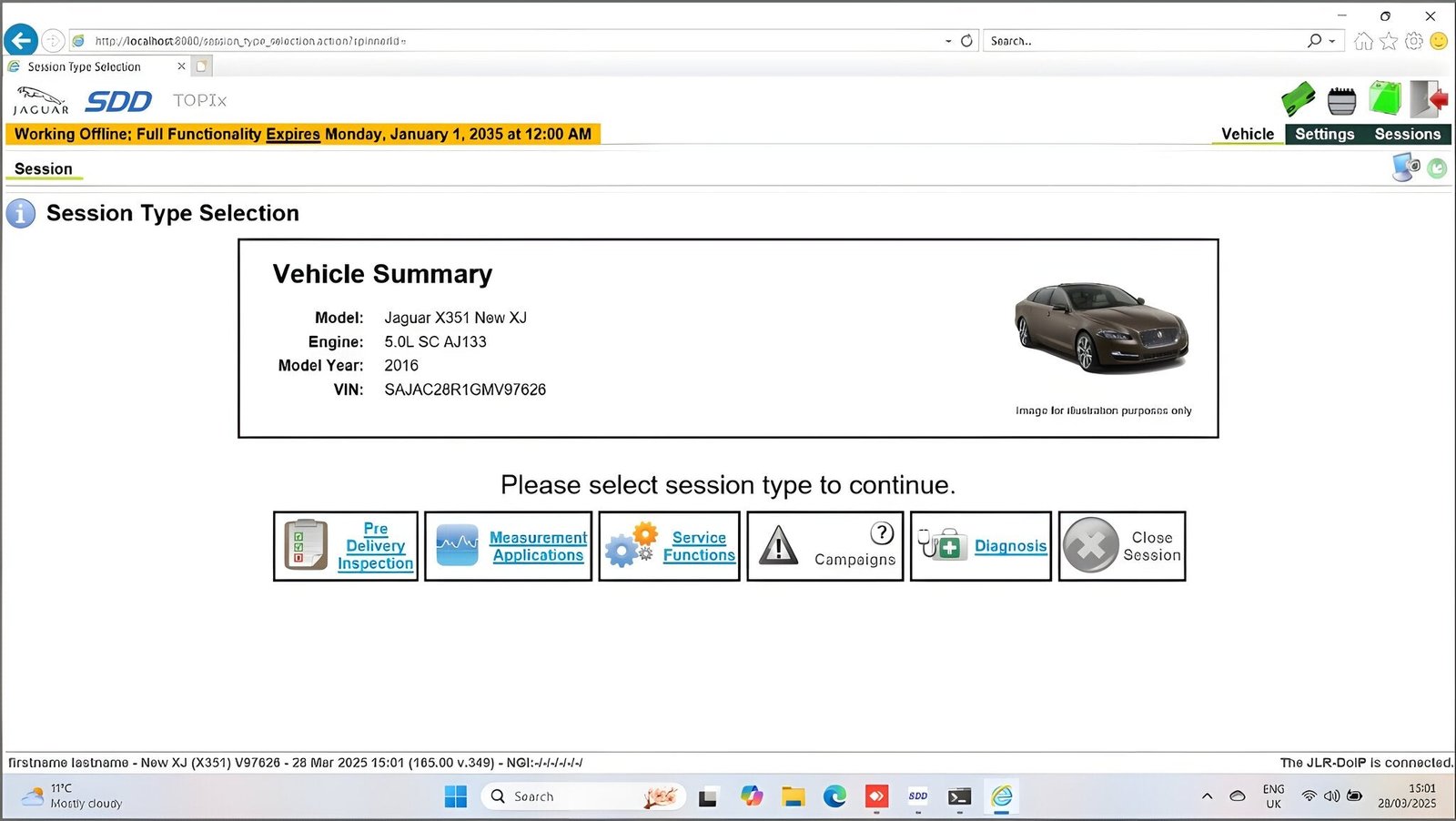Open the Measurement Applications link
This screenshot has height=821, width=1456.
[x=539, y=546]
